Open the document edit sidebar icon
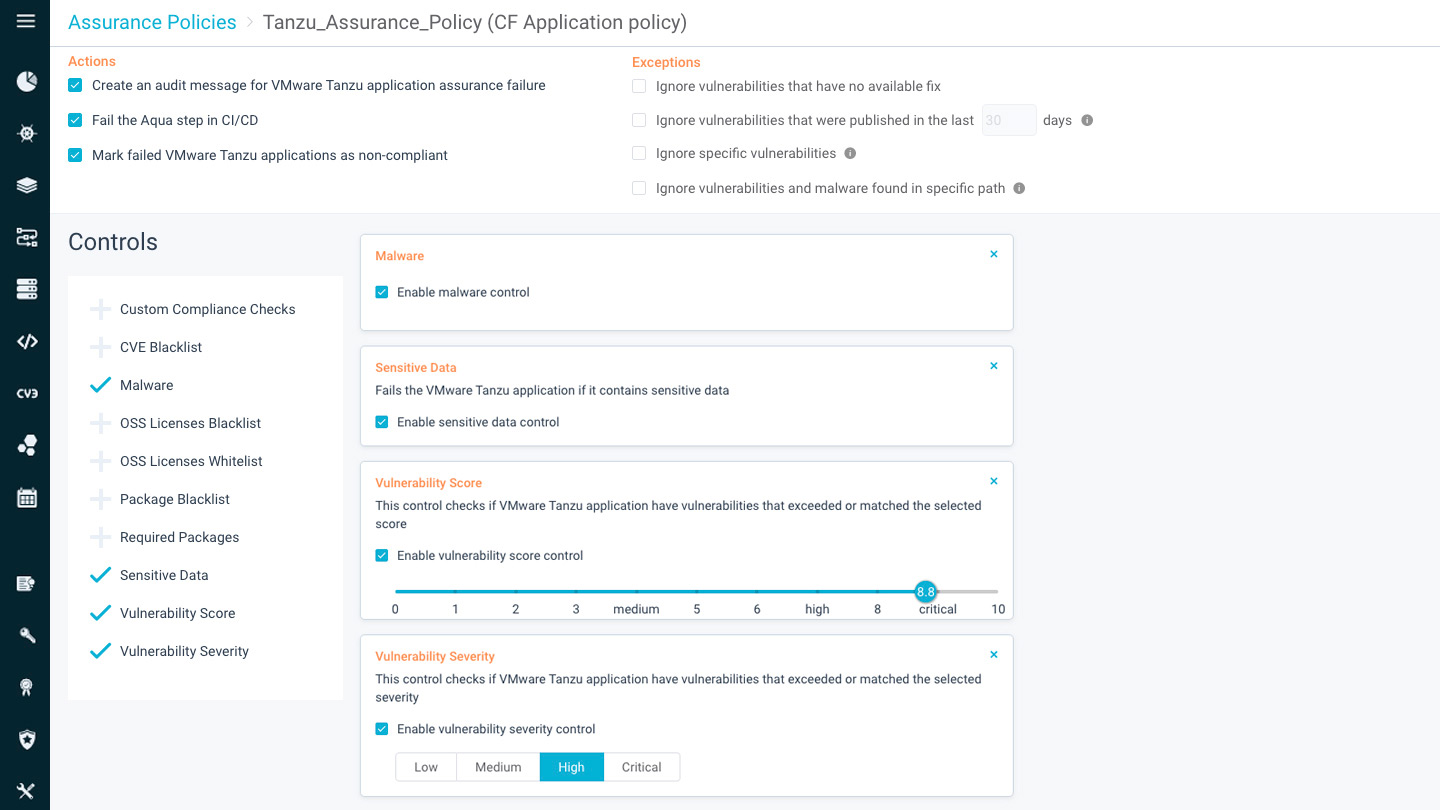The image size is (1440, 810). point(27,583)
